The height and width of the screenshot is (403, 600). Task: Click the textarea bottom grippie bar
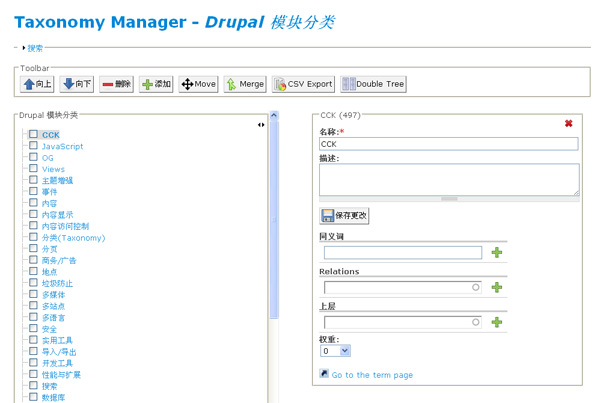449,199
